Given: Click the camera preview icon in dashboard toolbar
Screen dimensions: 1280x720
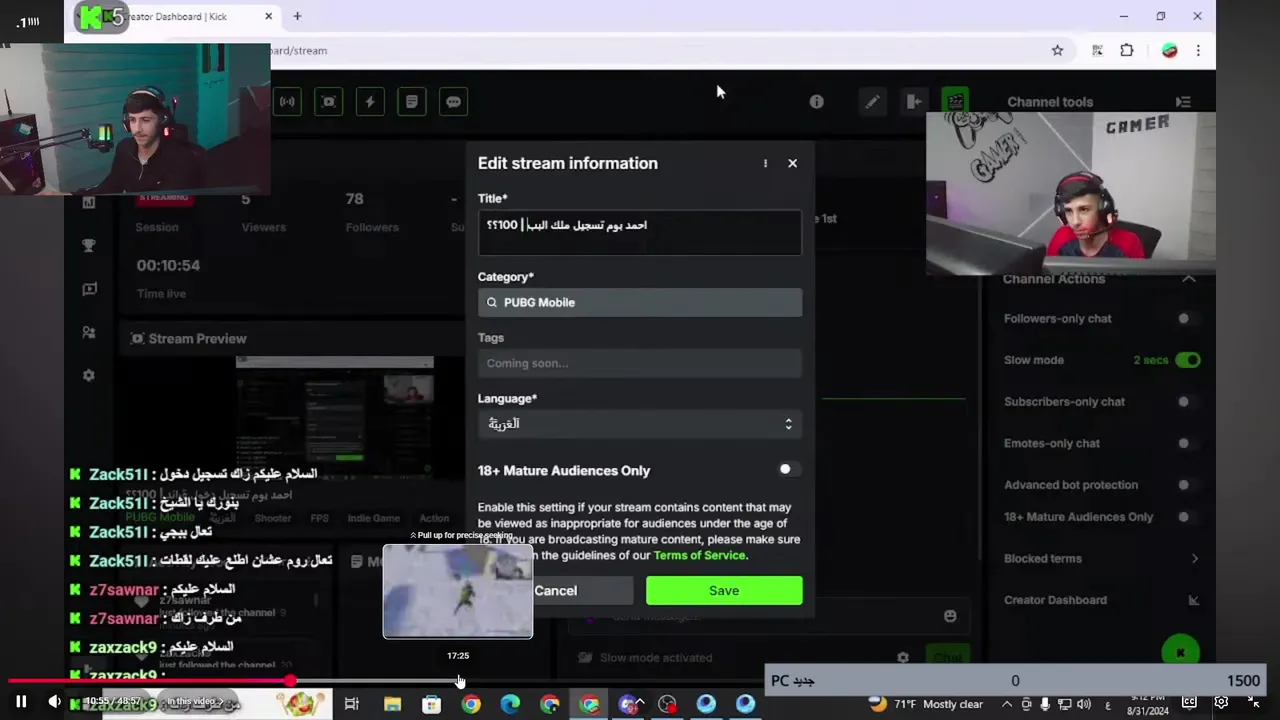Looking at the screenshot, I should point(329,101).
